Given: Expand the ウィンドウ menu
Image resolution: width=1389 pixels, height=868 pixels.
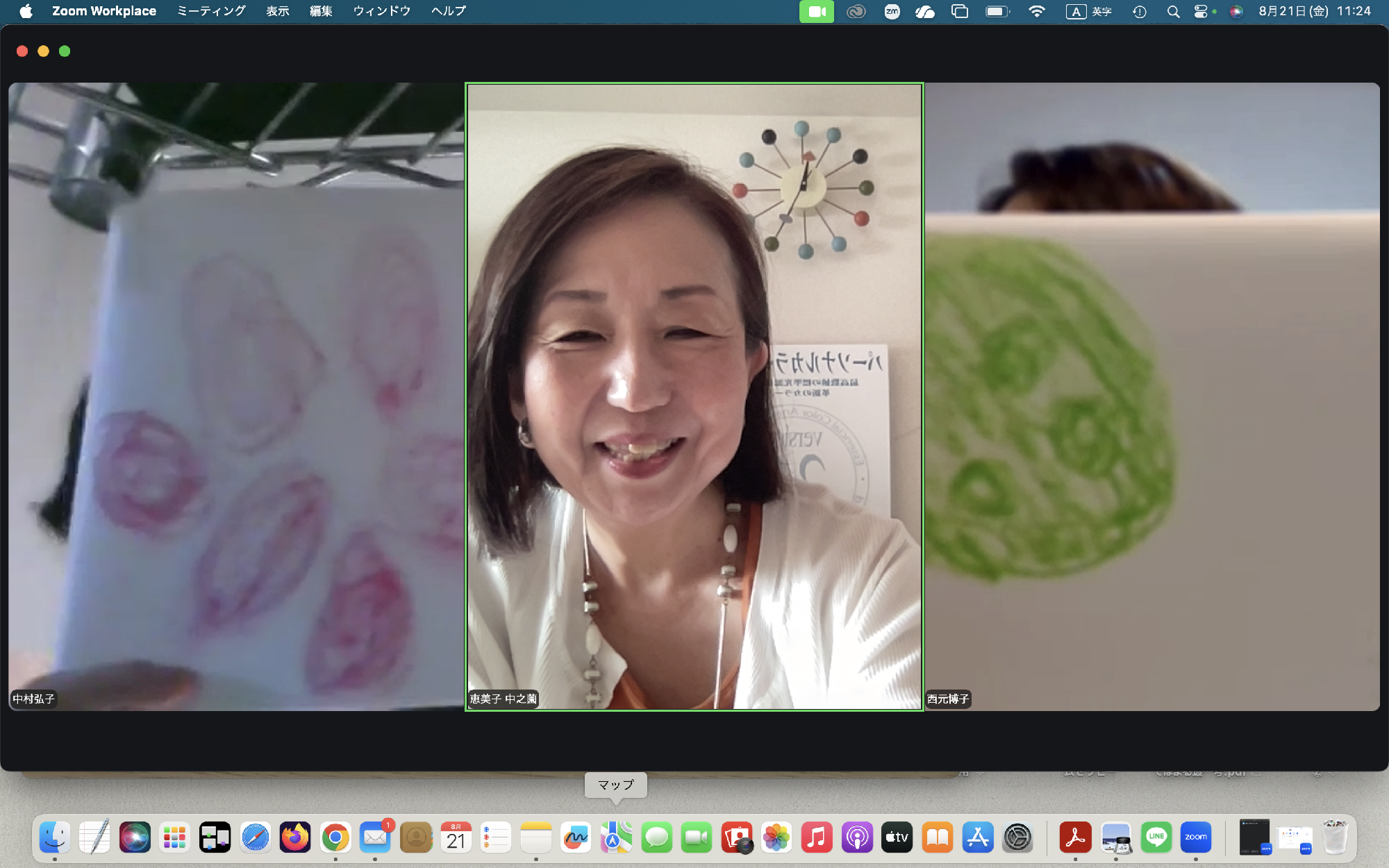Looking at the screenshot, I should click(382, 11).
